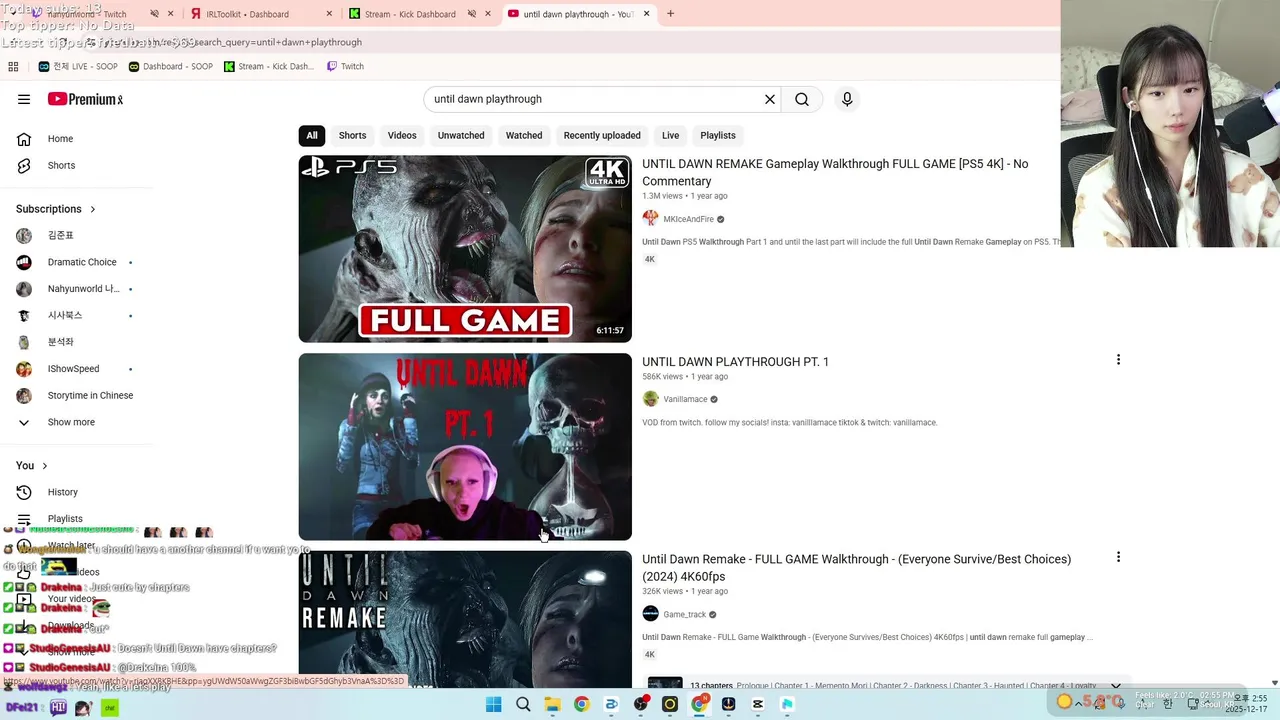Open UNTIL DAWN PLAYTHROUGH PT. 1 title
Screen dimensions: 1280x720
pyautogui.click(x=735, y=362)
